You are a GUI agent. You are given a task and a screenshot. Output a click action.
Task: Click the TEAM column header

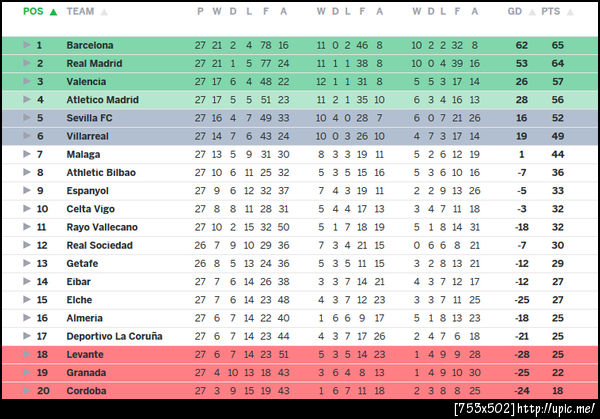click(x=80, y=12)
